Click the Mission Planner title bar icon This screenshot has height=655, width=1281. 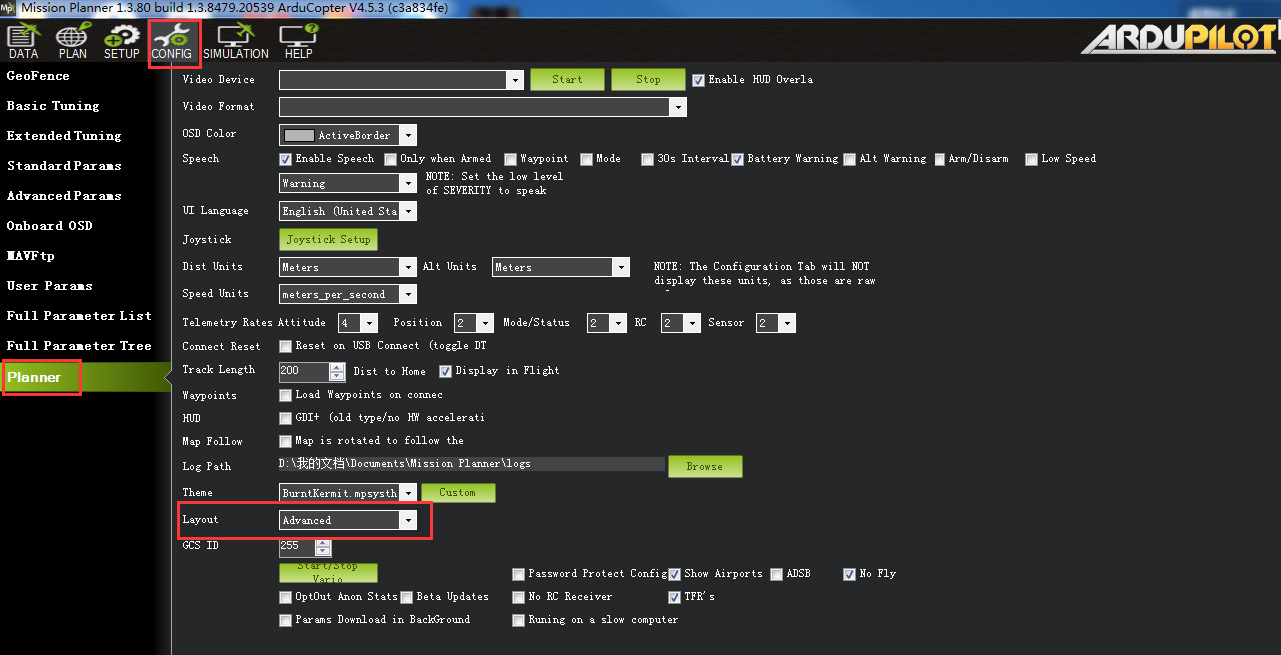(x=9, y=9)
